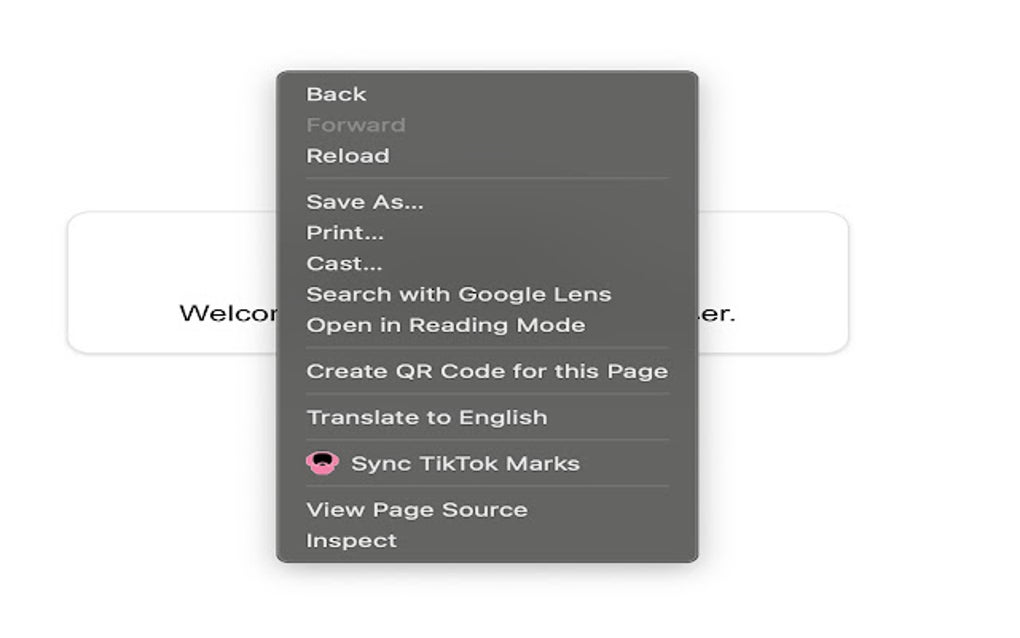The image size is (1020, 638).
Task: Click the greyed-out Forward entry
Action: click(355, 125)
